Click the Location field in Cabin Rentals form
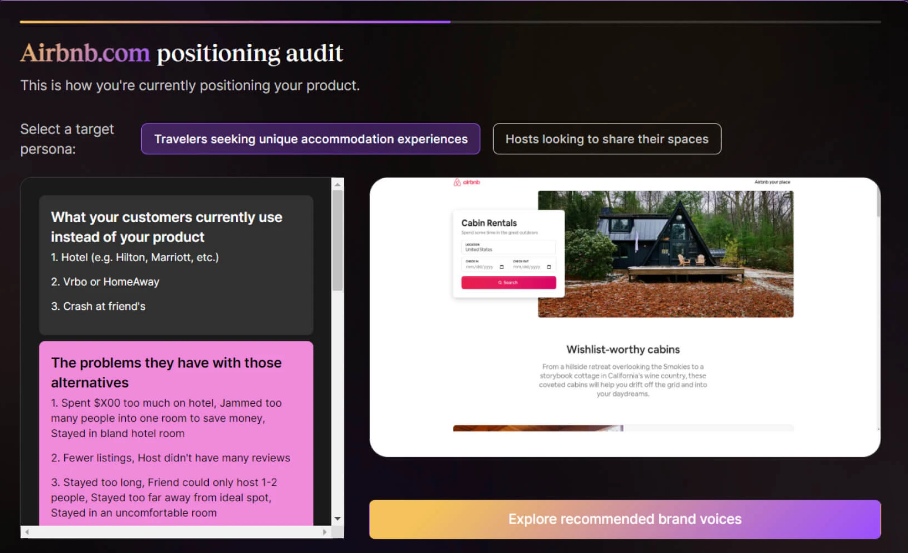The width and height of the screenshot is (908, 553). [x=508, y=247]
